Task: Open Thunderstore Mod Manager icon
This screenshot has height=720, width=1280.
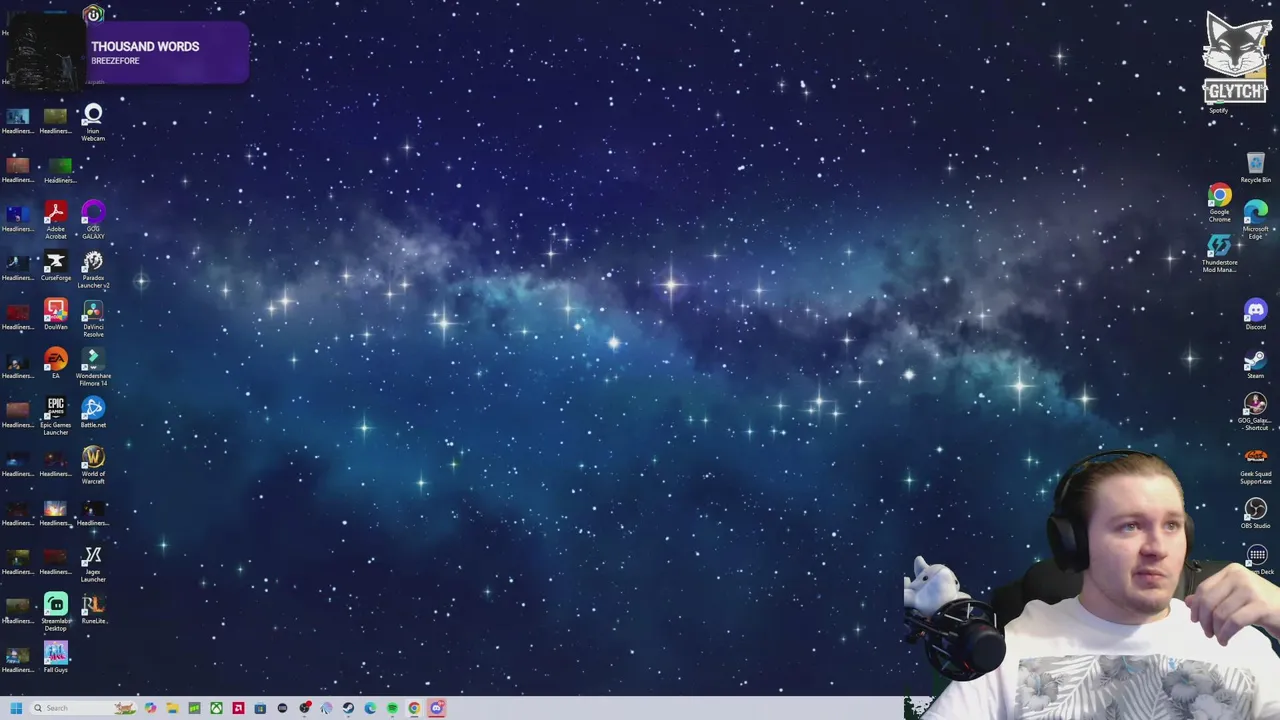Action: [x=1219, y=253]
